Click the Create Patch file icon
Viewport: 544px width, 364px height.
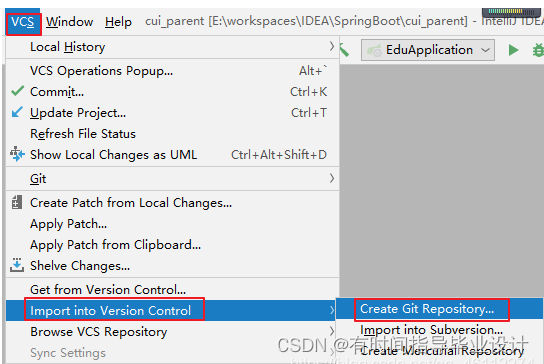point(17,202)
